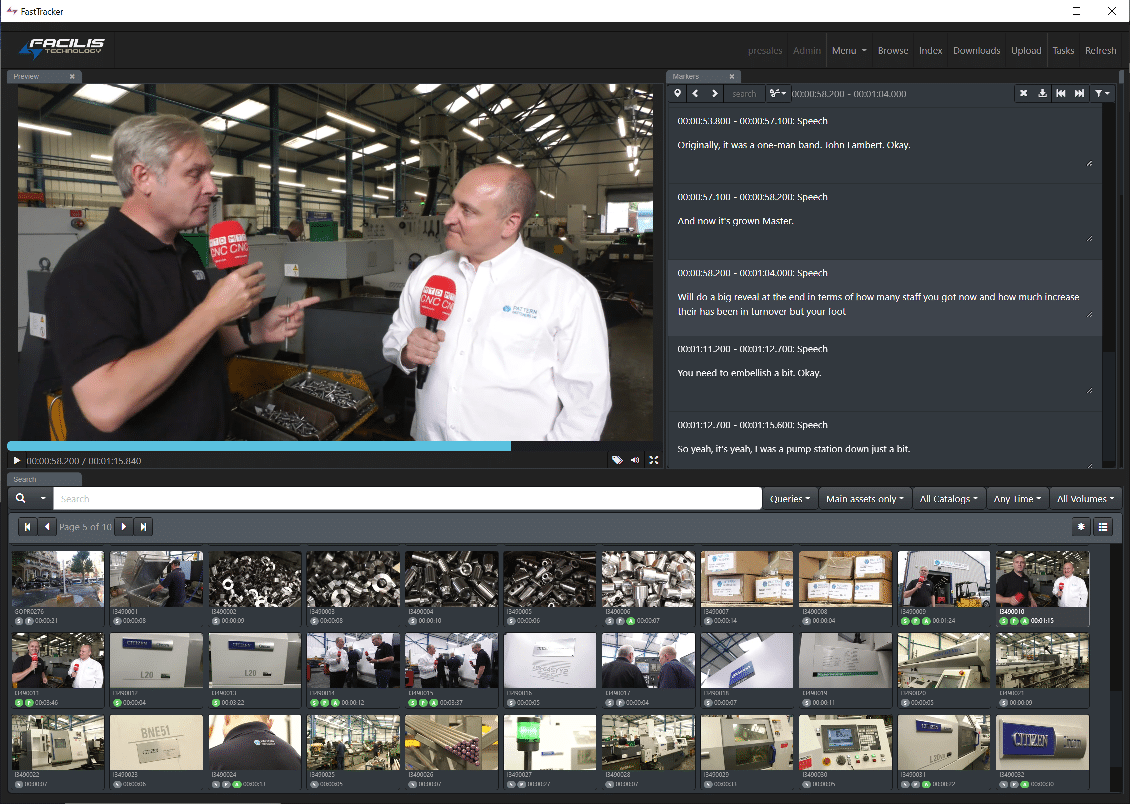Image resolution: width=1130 pixels, height=804 pixels.
Task: Toggle thumbnail grid view mode
Action: click(x=1081, y=527)
